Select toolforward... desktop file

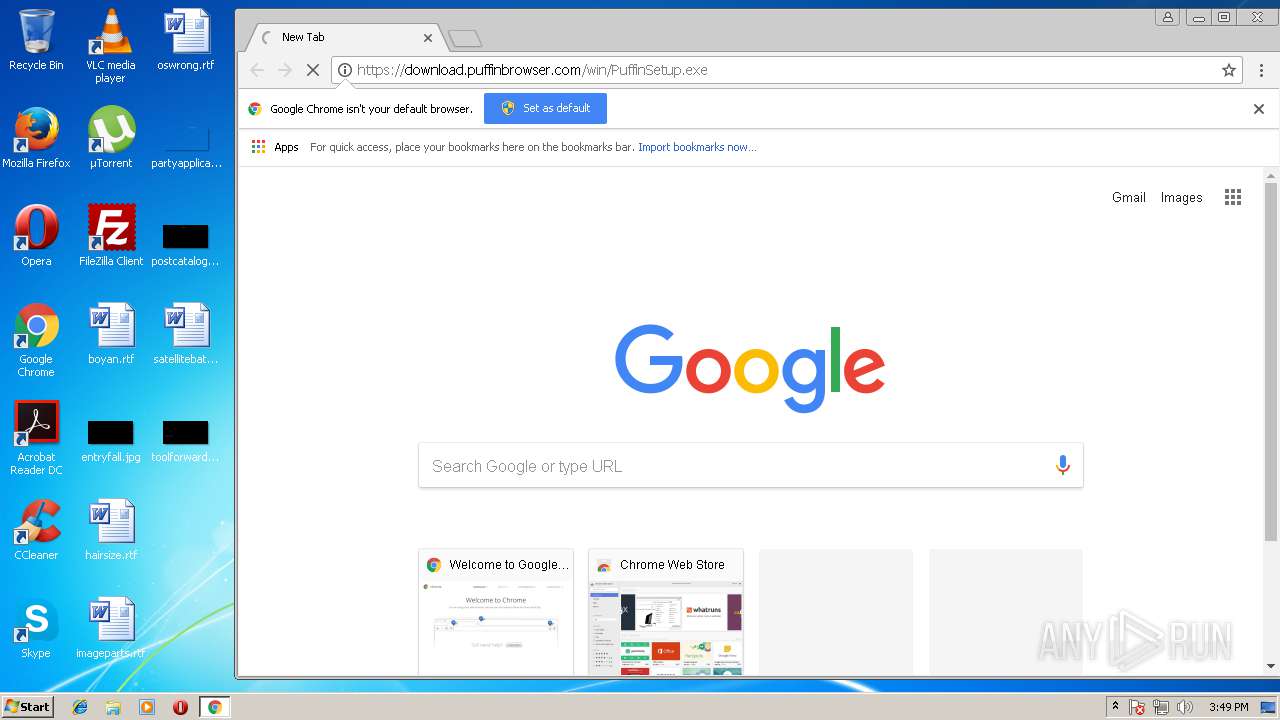coord(186,441)
